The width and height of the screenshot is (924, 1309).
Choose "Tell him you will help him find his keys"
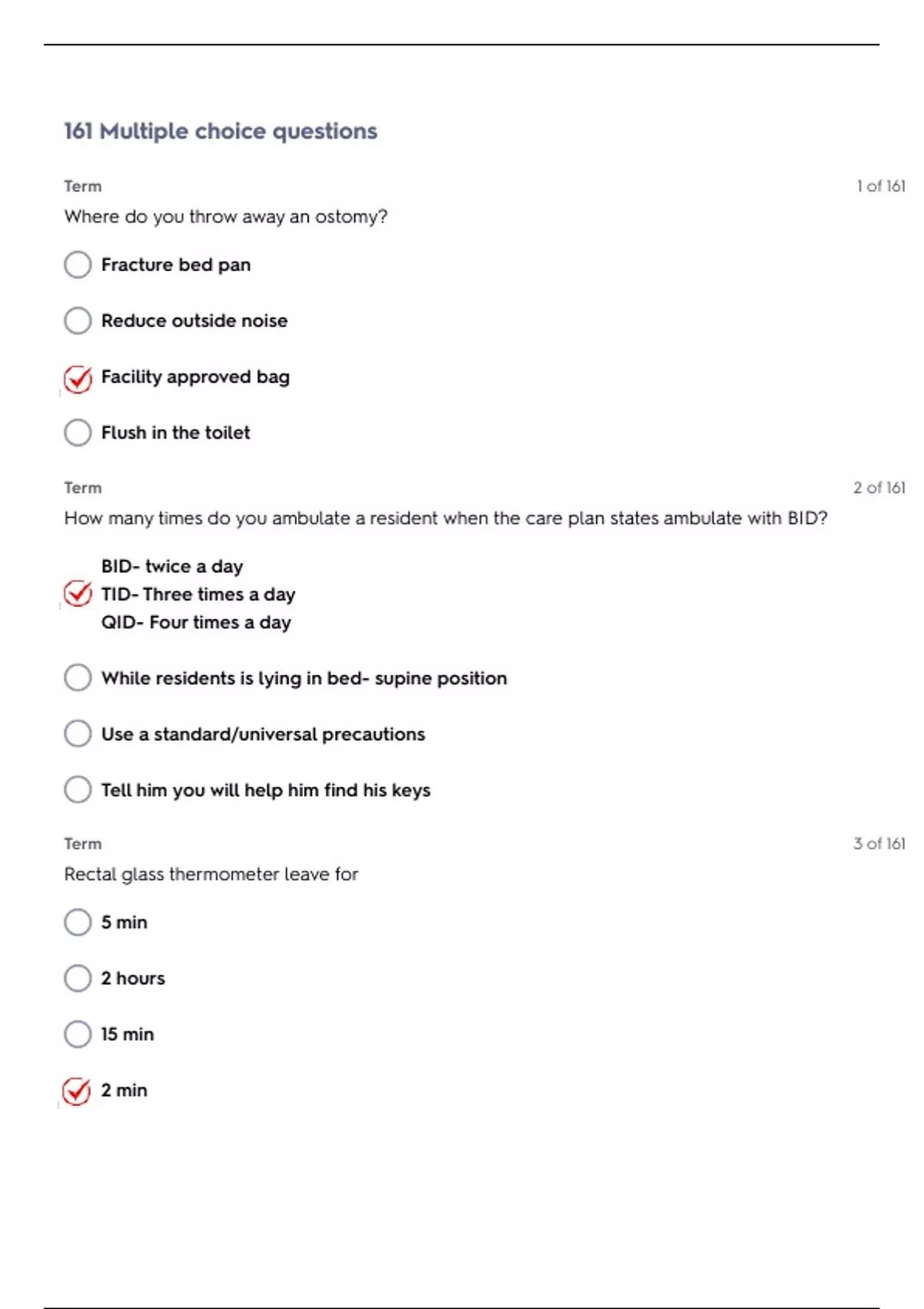click(x=78, y=789)
